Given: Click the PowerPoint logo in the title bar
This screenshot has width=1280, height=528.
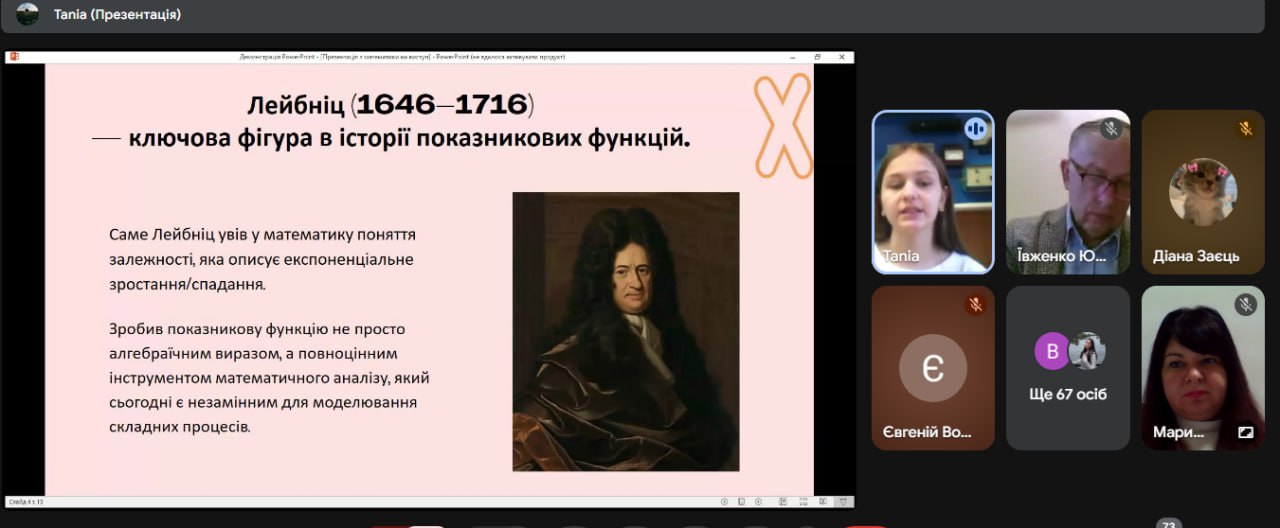Looking at the screenshot, I should [13, 57].
